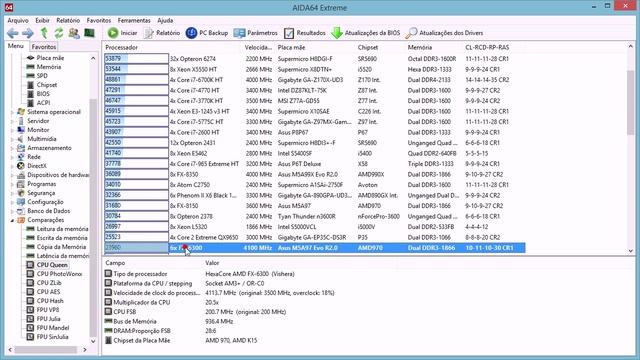640x360 pixels.
Task: Open Parâmetros from toolbar
Action: [x=255, y=33]
